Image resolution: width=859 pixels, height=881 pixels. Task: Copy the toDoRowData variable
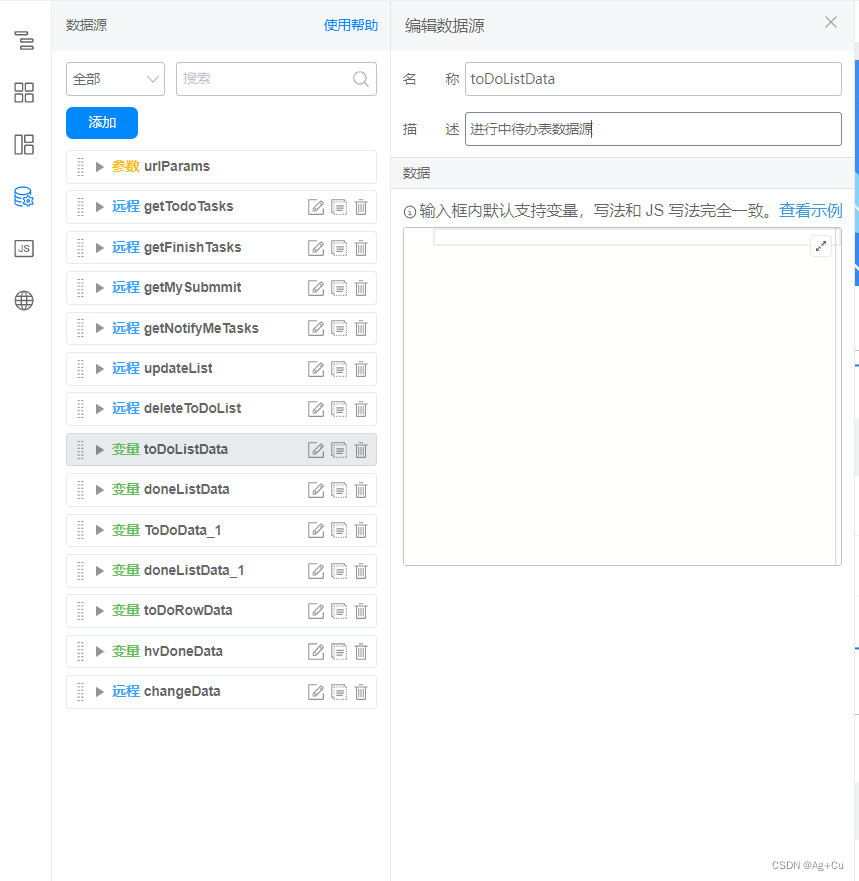pos(339,611)
